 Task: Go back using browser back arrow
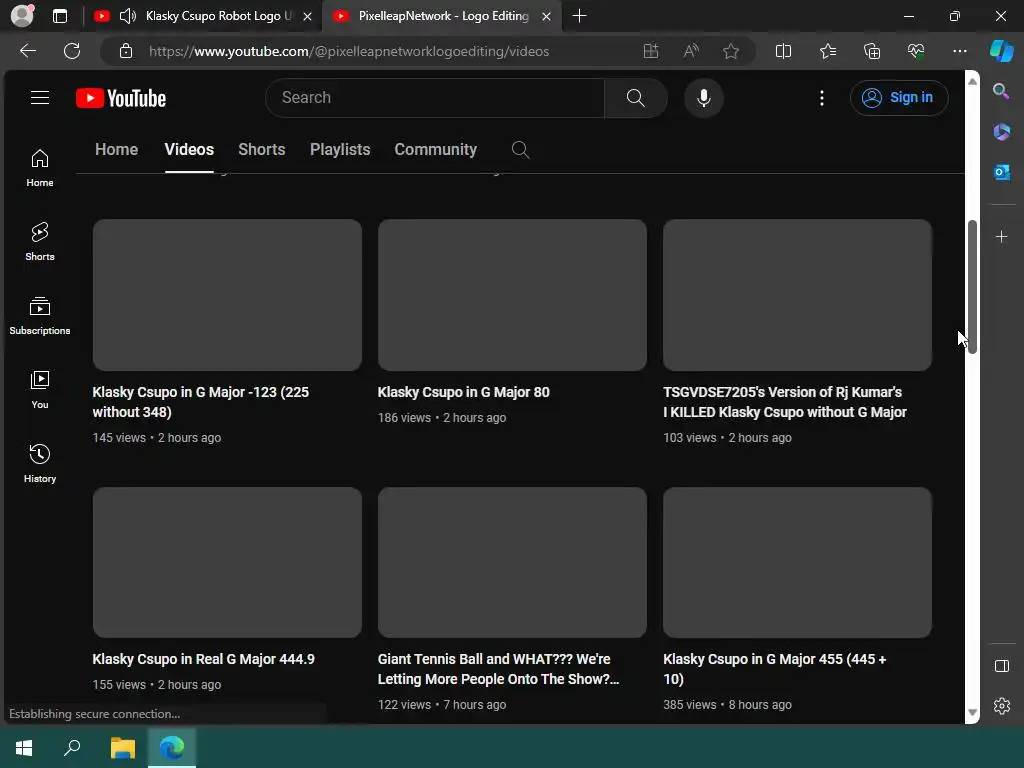(x=28, y=51)
